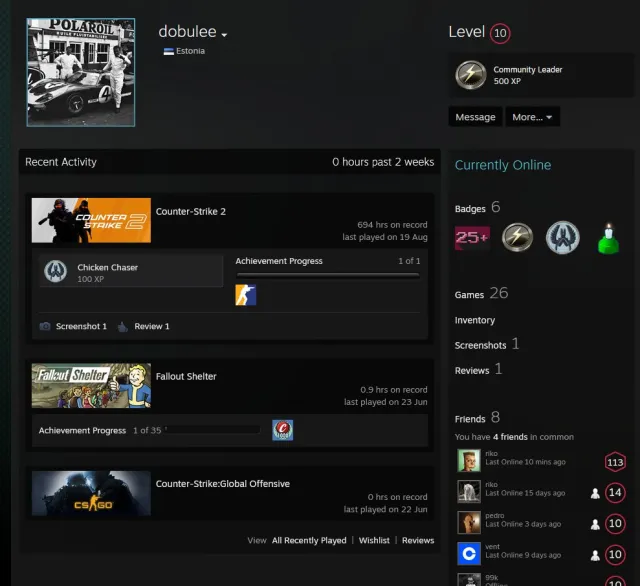Viewport: 640px width, 586px height.
Task: Open the dobulee profile avatar image
Action: (x=81, y=72)
